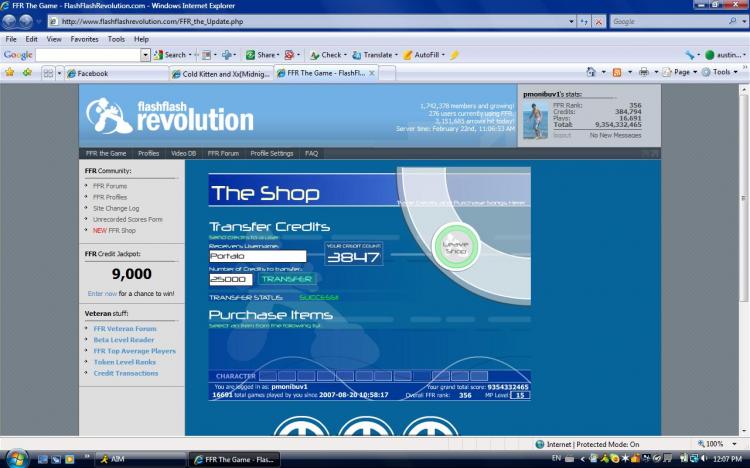Click the AIM taskbar button
This screenshot has height=468, width=750.
click(x=140, y=459)
